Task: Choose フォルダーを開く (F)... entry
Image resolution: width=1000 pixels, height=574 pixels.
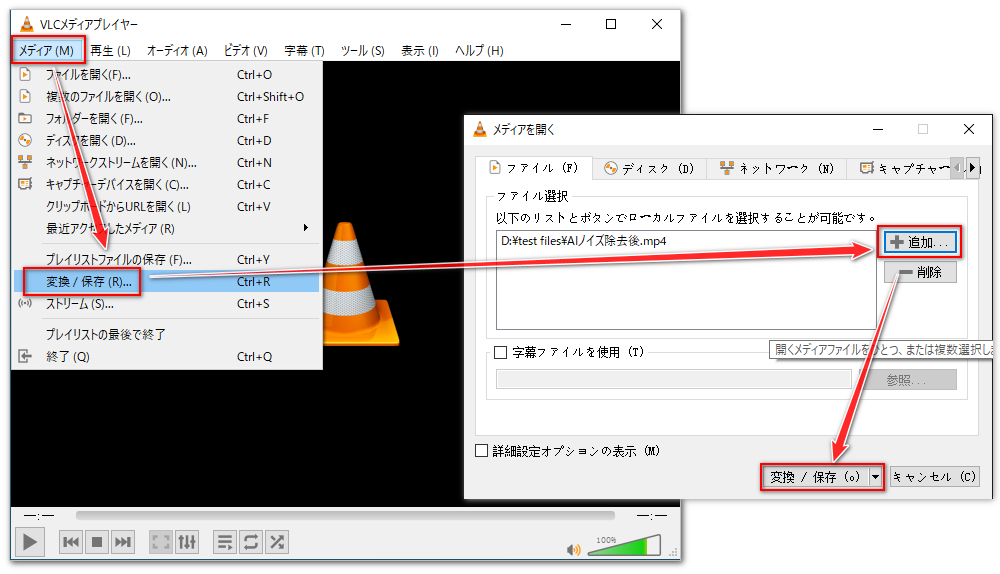Action: tap(167, 119)
